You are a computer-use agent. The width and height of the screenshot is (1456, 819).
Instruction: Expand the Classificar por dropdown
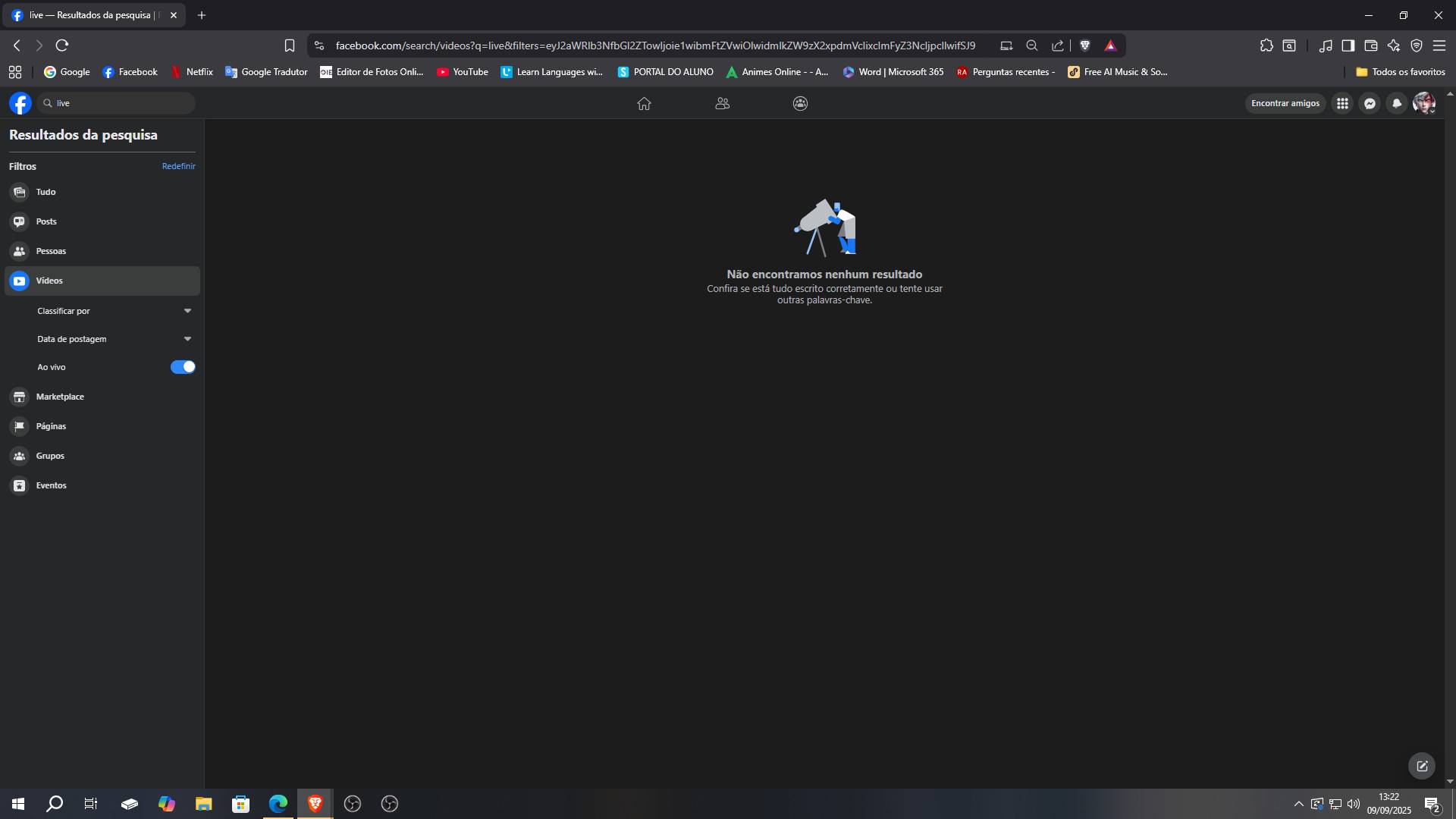115,311
